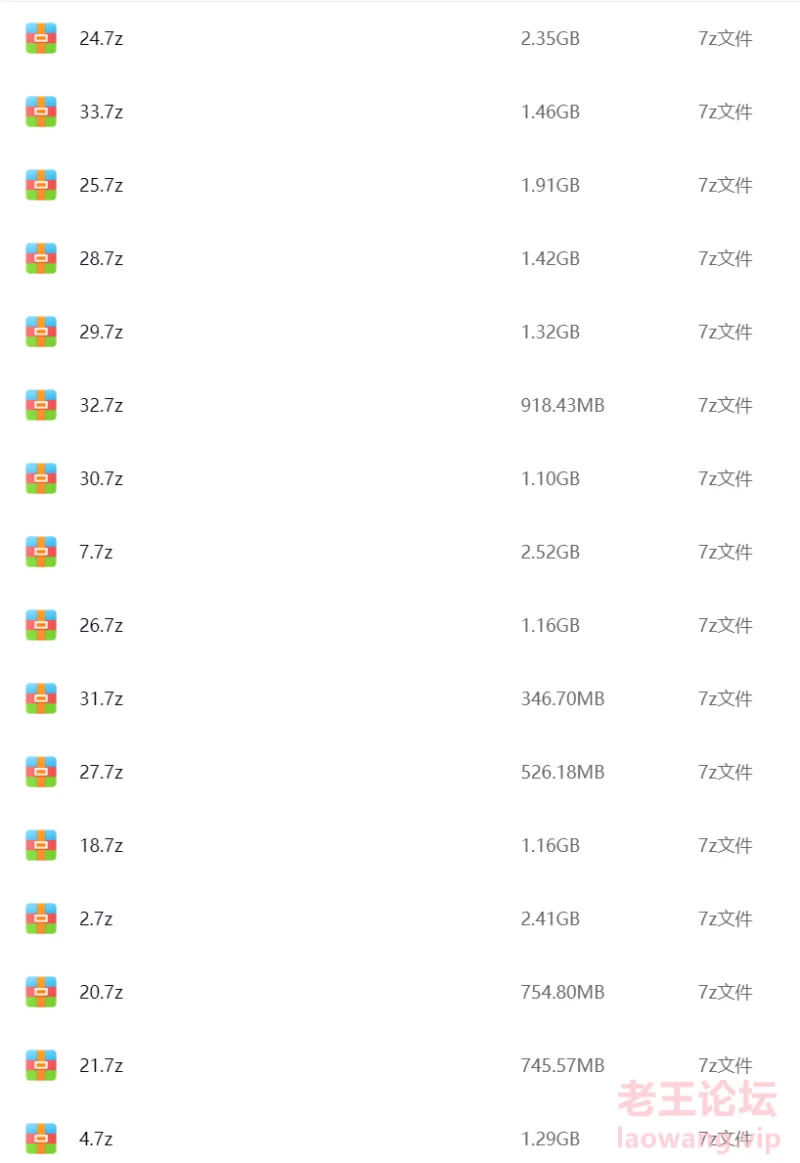Click the 7z文件 type label of 24.7z
Viewport: 800px width, 1163px height.
tap(725, 38)
